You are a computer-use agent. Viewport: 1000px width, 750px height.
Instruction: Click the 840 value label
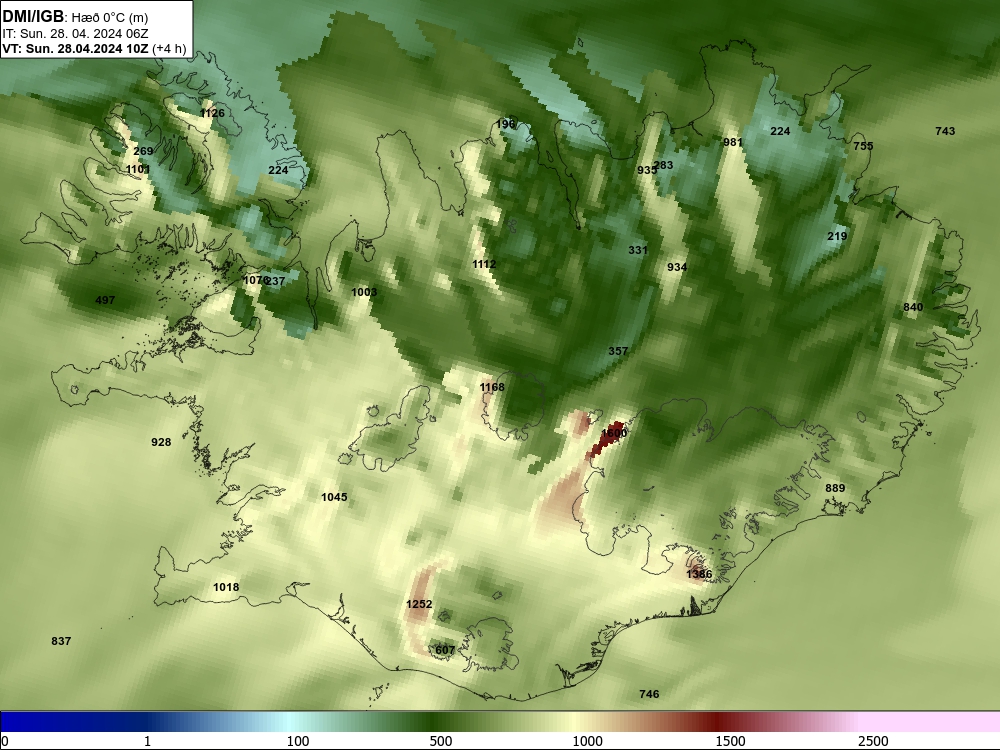[x=913, y=307]
